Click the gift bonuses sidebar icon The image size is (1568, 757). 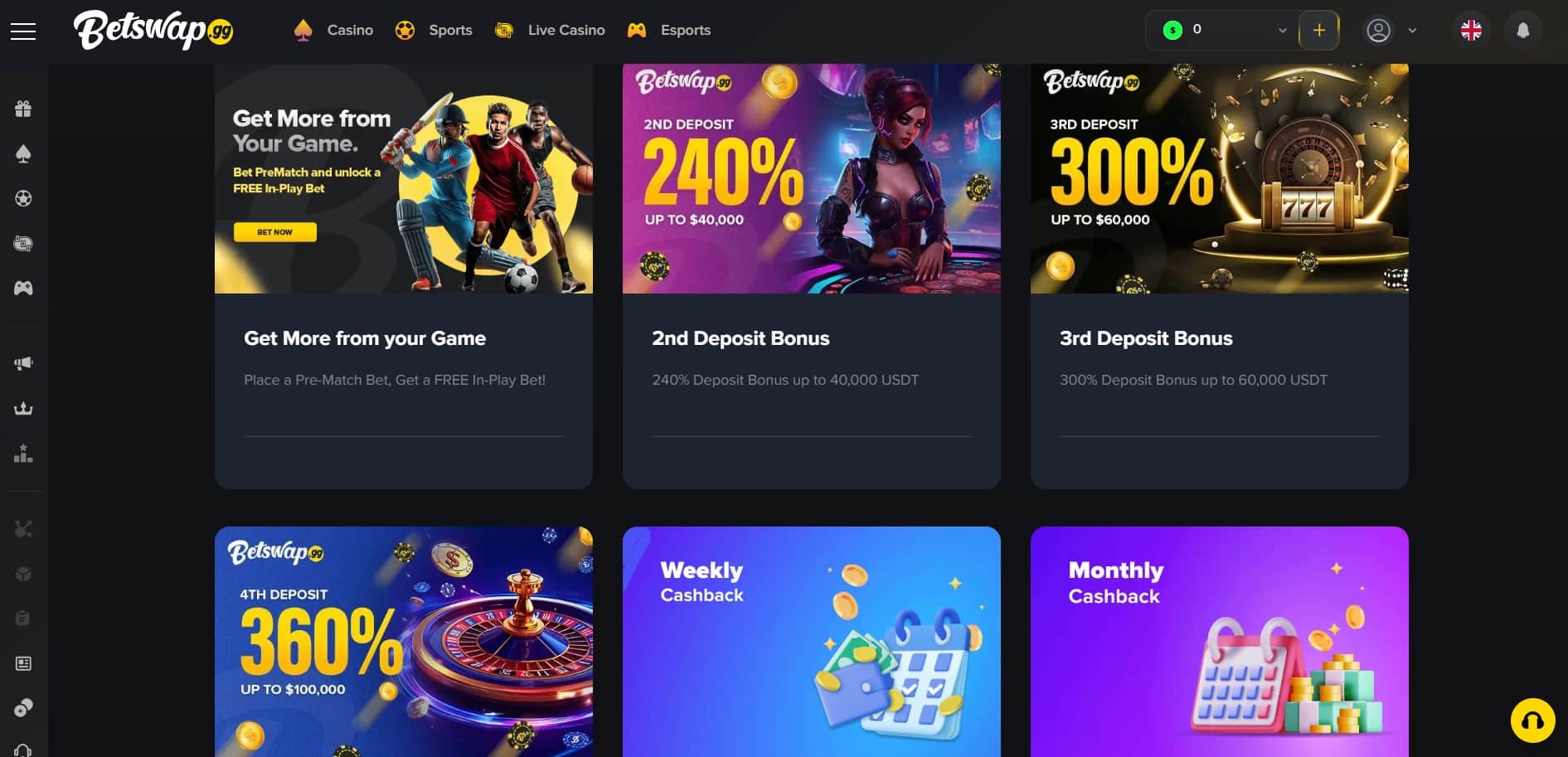coord(23,109)
